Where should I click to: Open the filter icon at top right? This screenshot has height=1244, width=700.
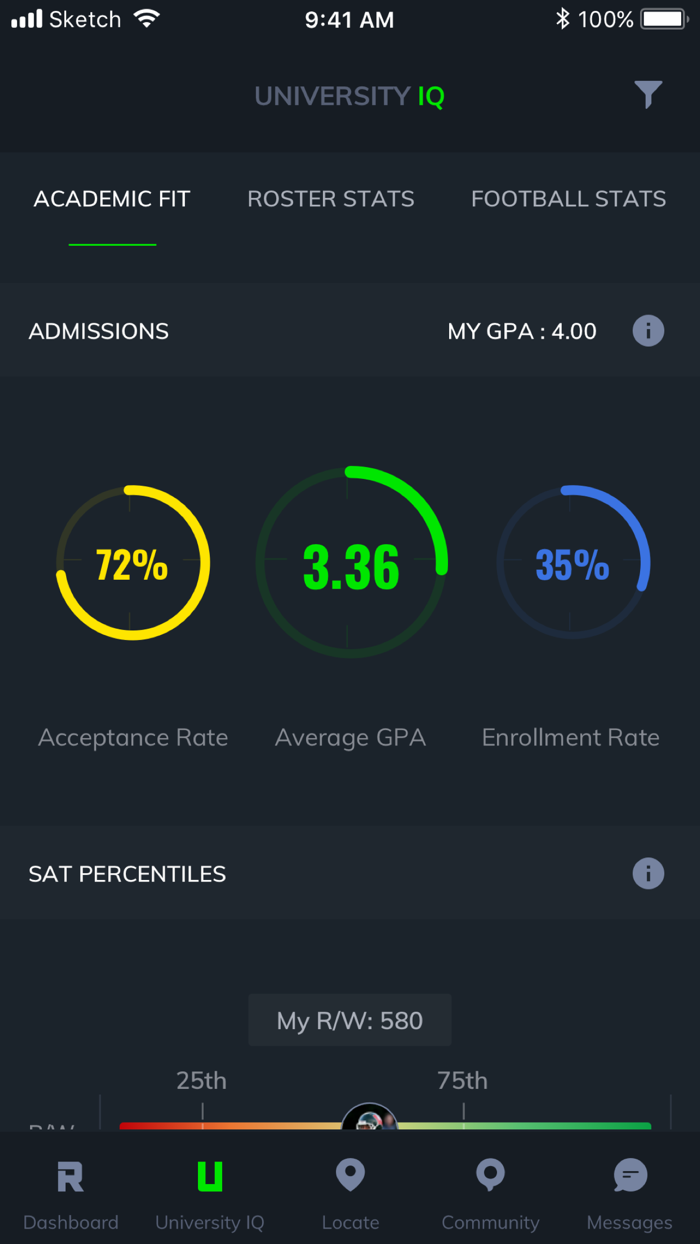click(x=648, y=95)
